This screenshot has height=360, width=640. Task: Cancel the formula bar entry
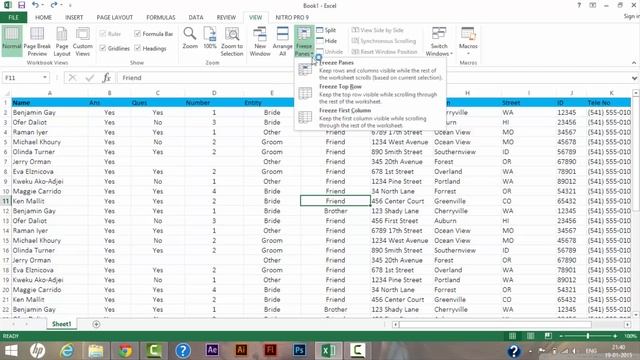coord(73,78)
